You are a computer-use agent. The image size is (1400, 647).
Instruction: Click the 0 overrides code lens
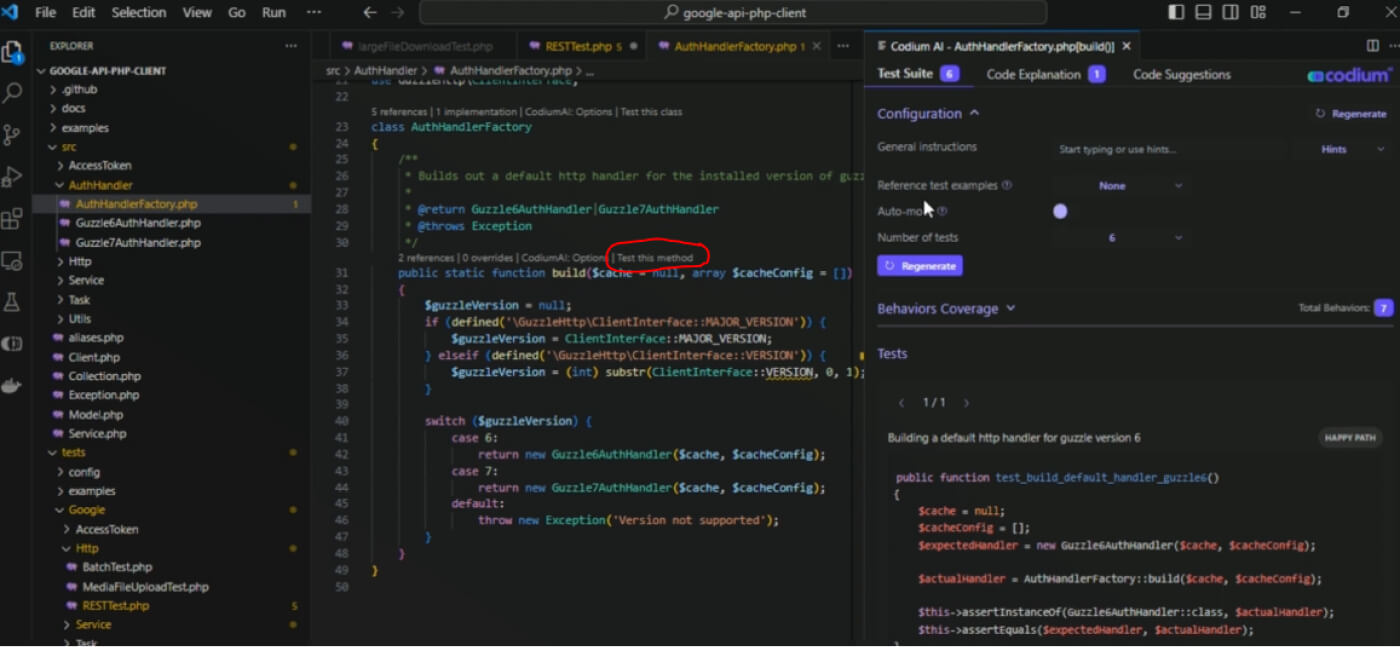coord(489,258)
